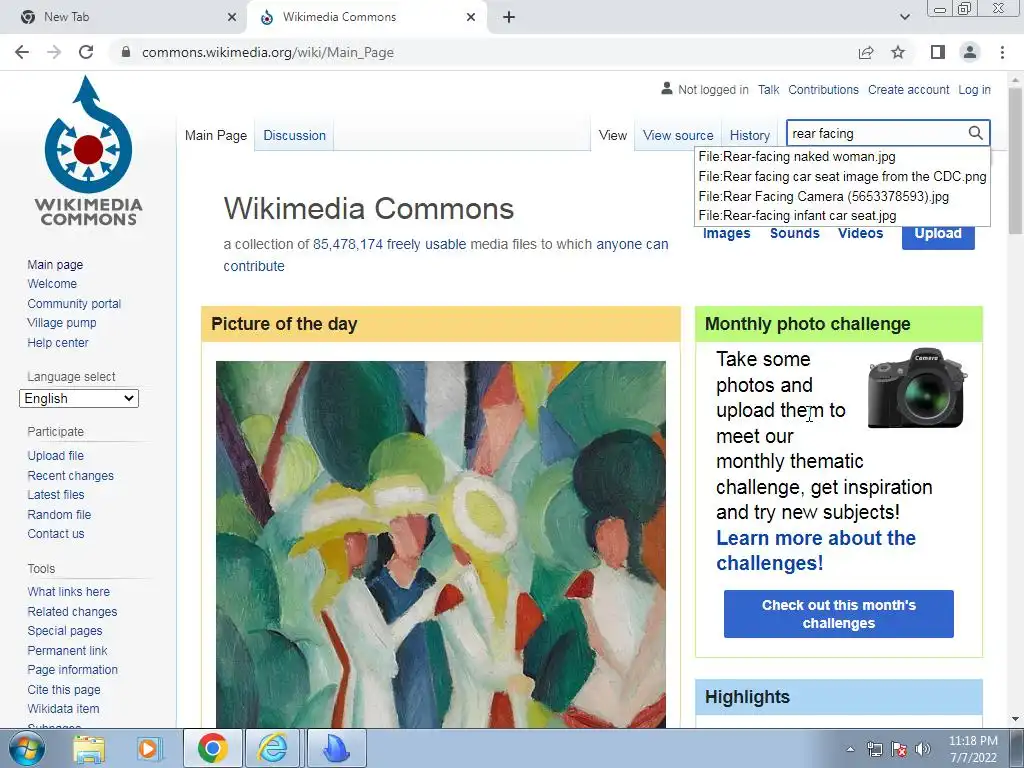Click the Action Center flag tray icon
This screenshot has height=768, width=1024.
899,750
